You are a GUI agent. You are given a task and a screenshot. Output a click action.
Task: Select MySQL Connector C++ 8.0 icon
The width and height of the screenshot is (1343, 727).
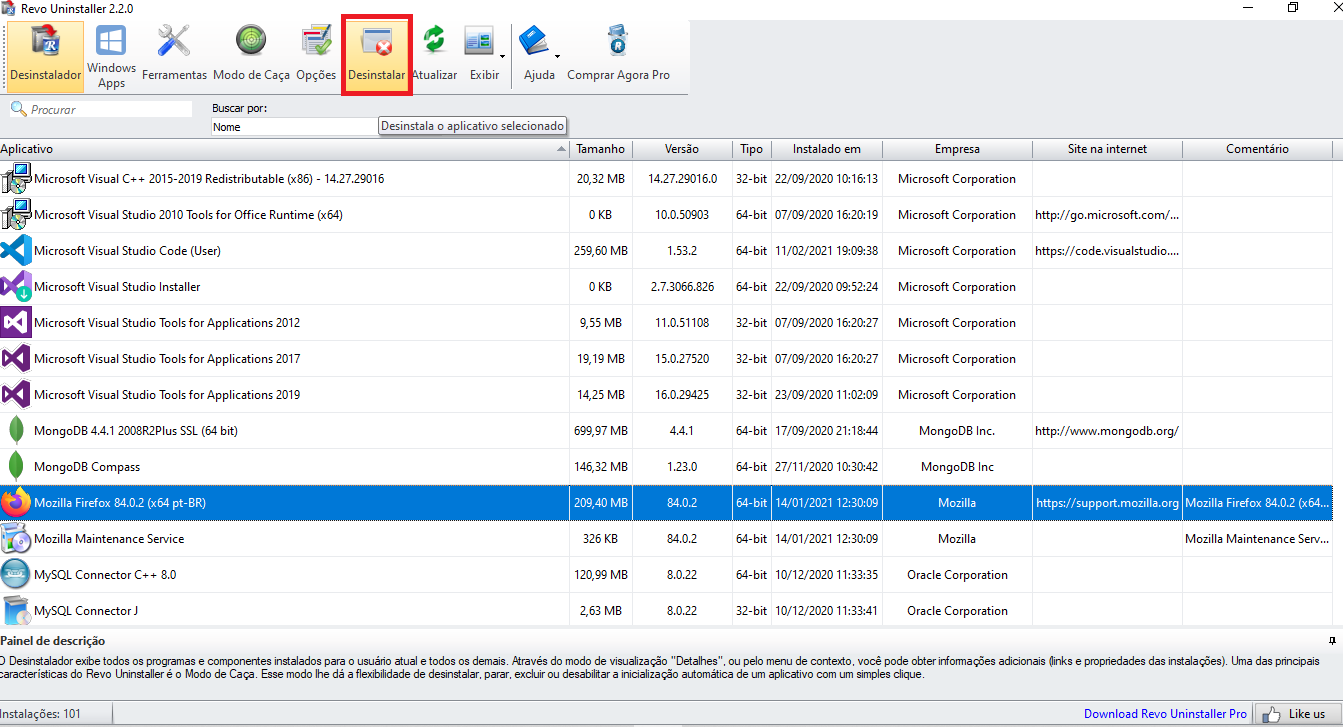click(16, 575)
